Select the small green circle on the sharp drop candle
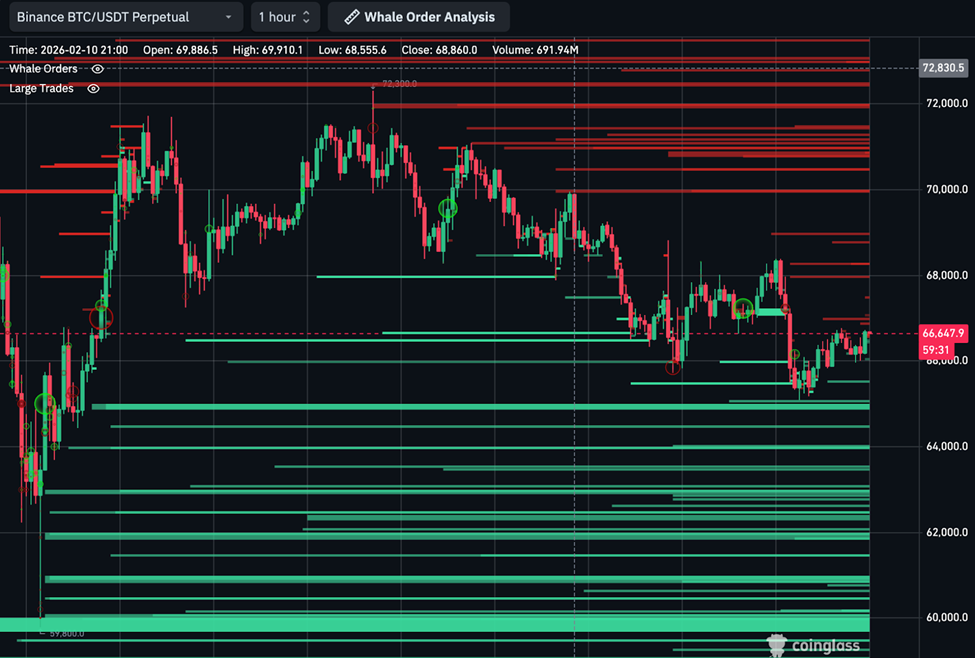This screenshot has width=975, height=658. click(795, 354)
